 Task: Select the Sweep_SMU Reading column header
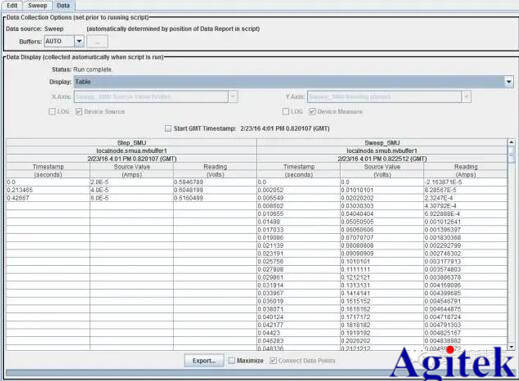[466, 170]
